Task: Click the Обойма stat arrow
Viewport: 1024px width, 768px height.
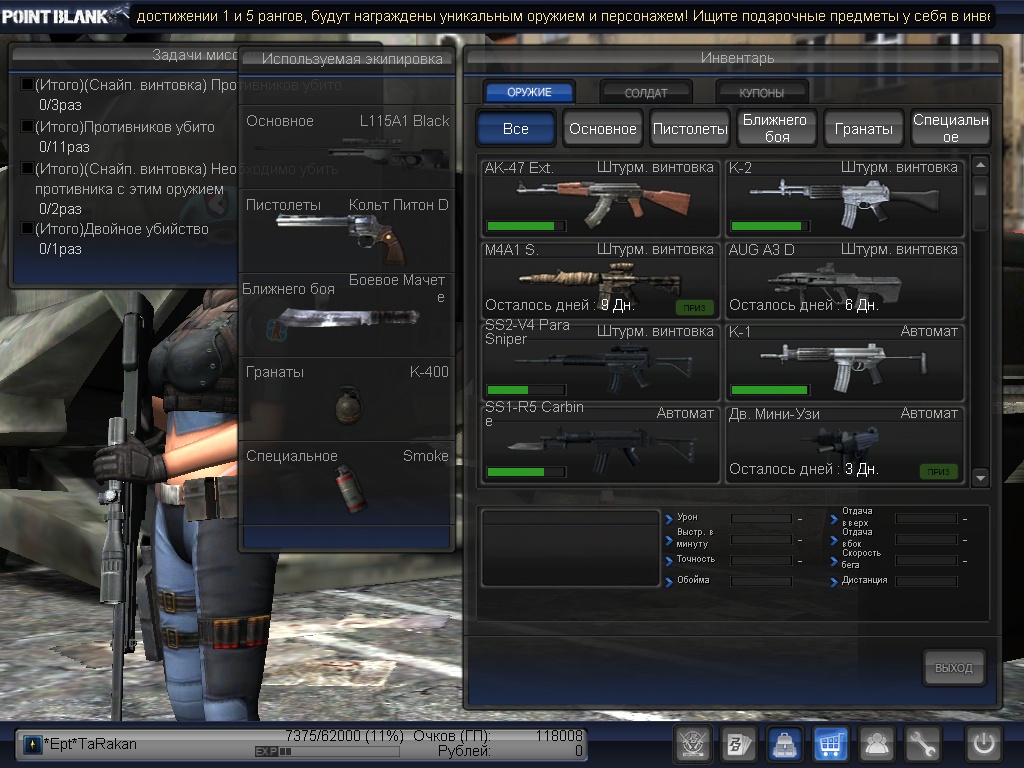Action: click(669, 582)
